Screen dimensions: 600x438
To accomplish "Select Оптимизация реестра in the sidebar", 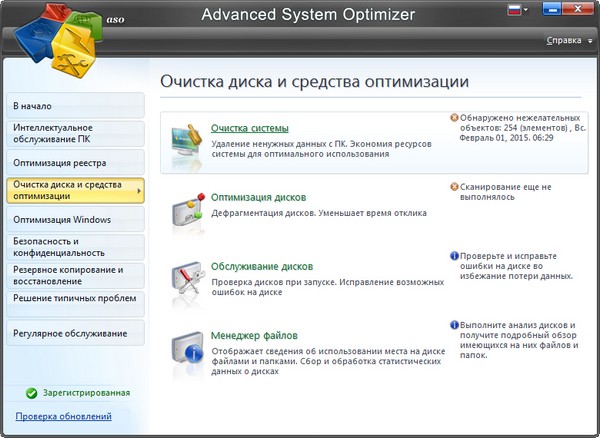I will pyautogui.click(x=60, y=162).
